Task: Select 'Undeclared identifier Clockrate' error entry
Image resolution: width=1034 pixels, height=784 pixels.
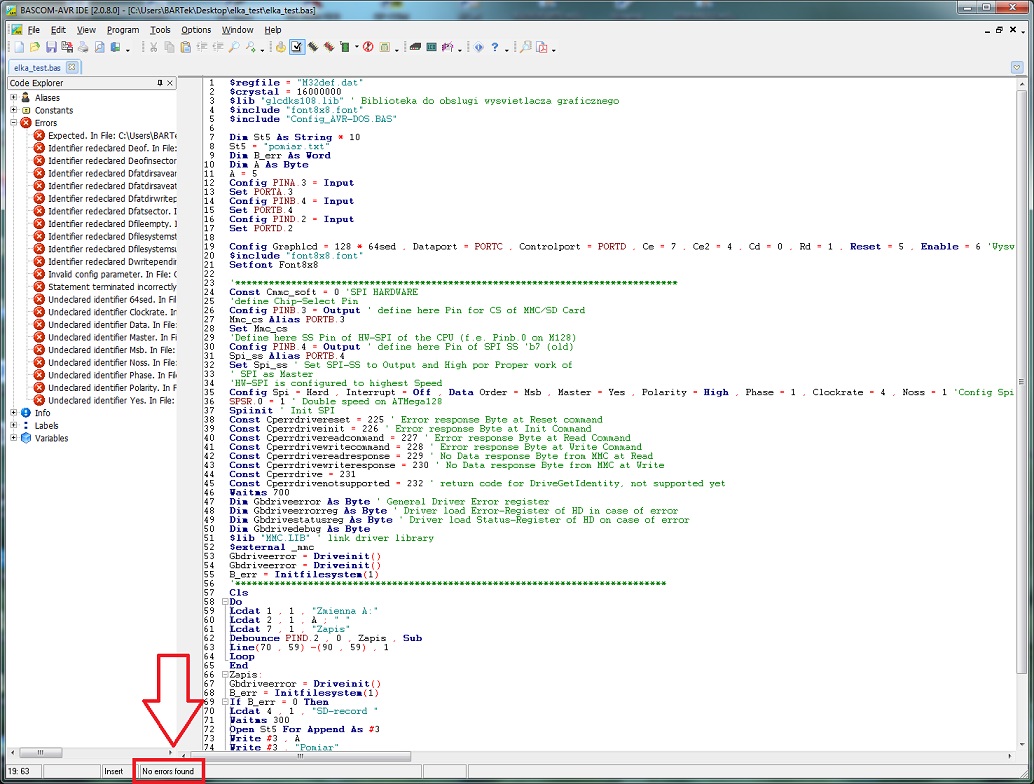Action: tap(111, 312)
